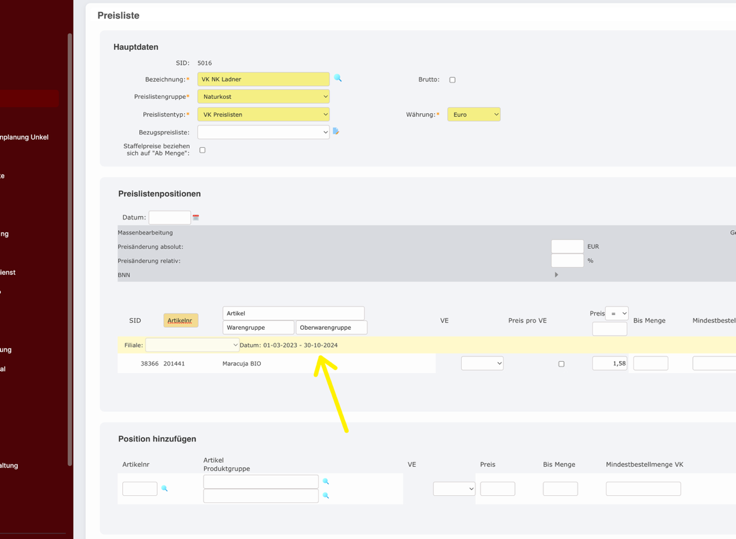The width and height of the screenshot is (736, 539).
Task: Click the Preis field showing 1,58
Action: tap(609, 364)
